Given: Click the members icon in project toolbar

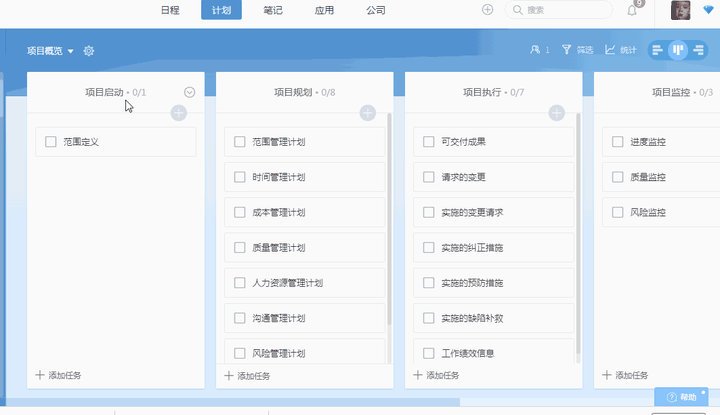Looking at the screenshot, I should click(535, 50).
